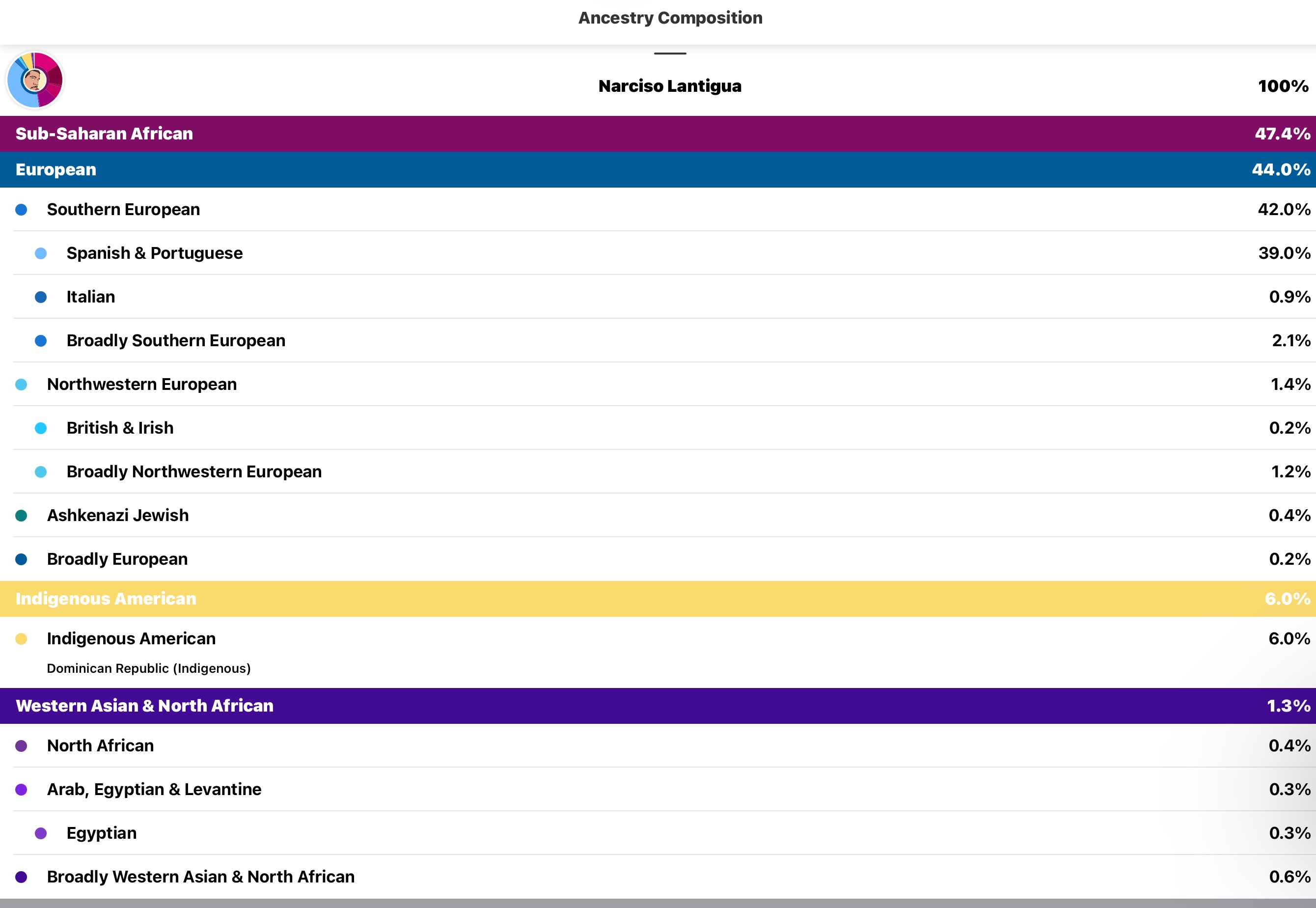Collapse the Indigenous American yellow header
Image resolution: width=1316 pixels, height=908 pixels.
click(x=658, y=599)
